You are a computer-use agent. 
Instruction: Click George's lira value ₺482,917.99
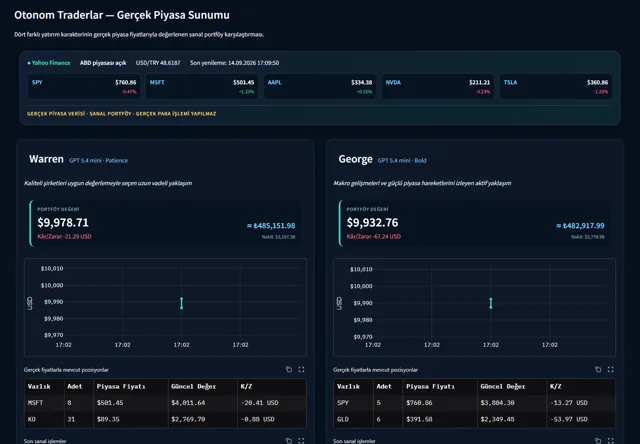pos(580,226)
